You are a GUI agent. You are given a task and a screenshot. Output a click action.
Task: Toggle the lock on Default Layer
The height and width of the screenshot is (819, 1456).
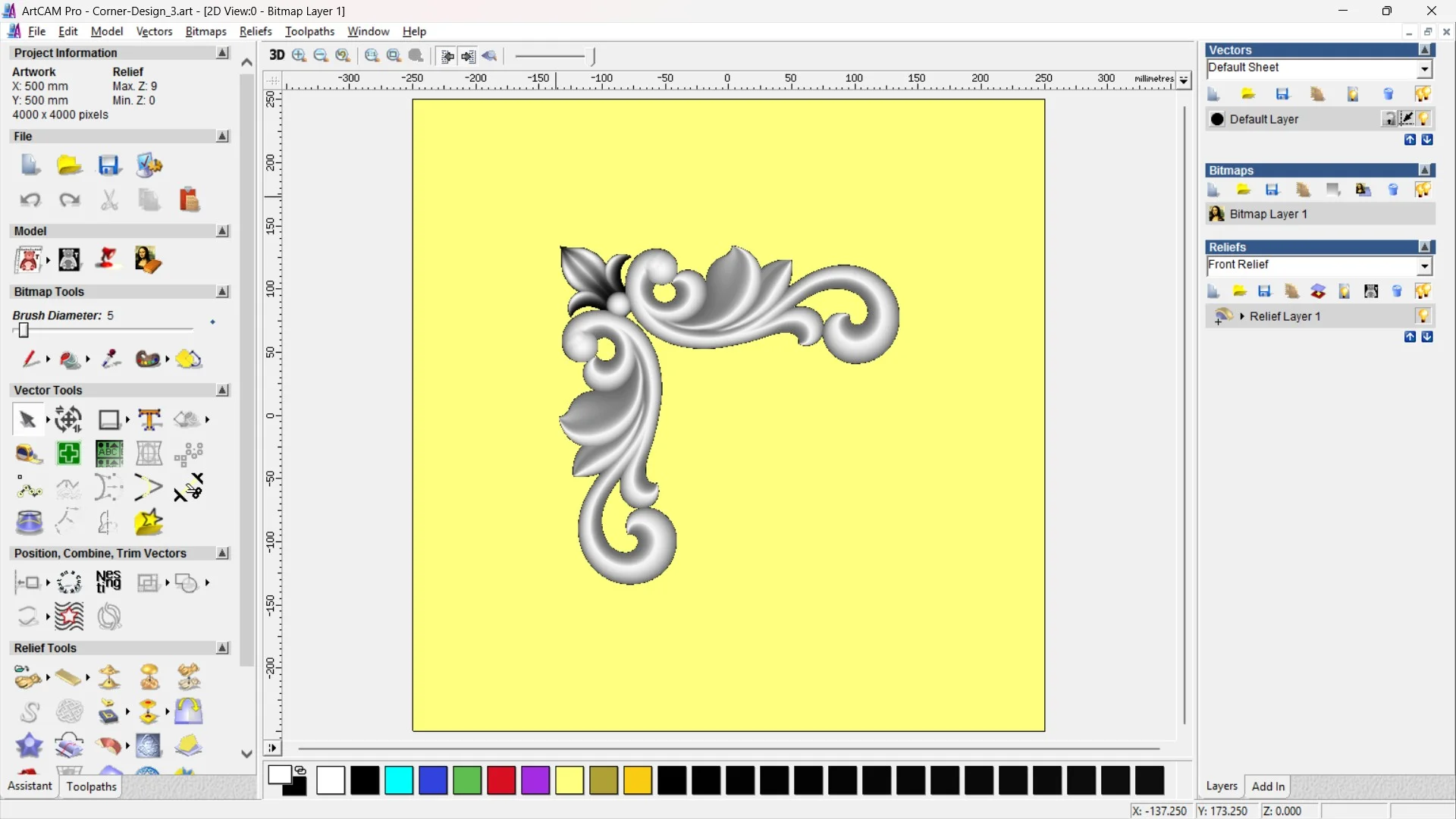1390,119
